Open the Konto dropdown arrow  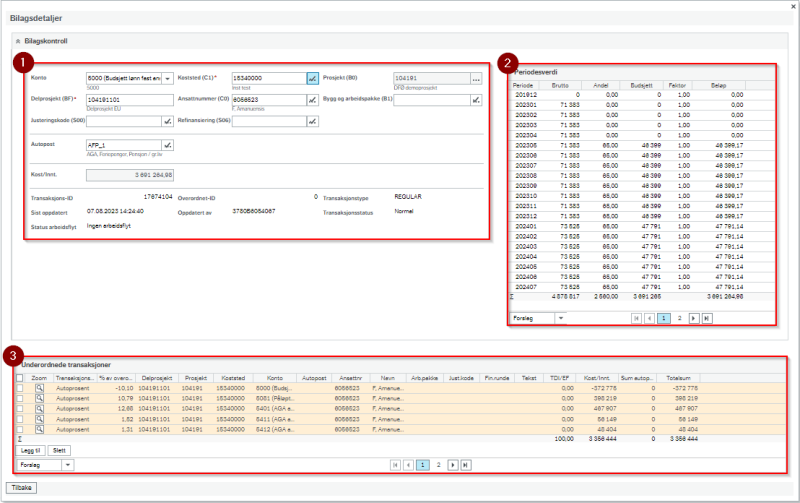[x=167, y=79]
